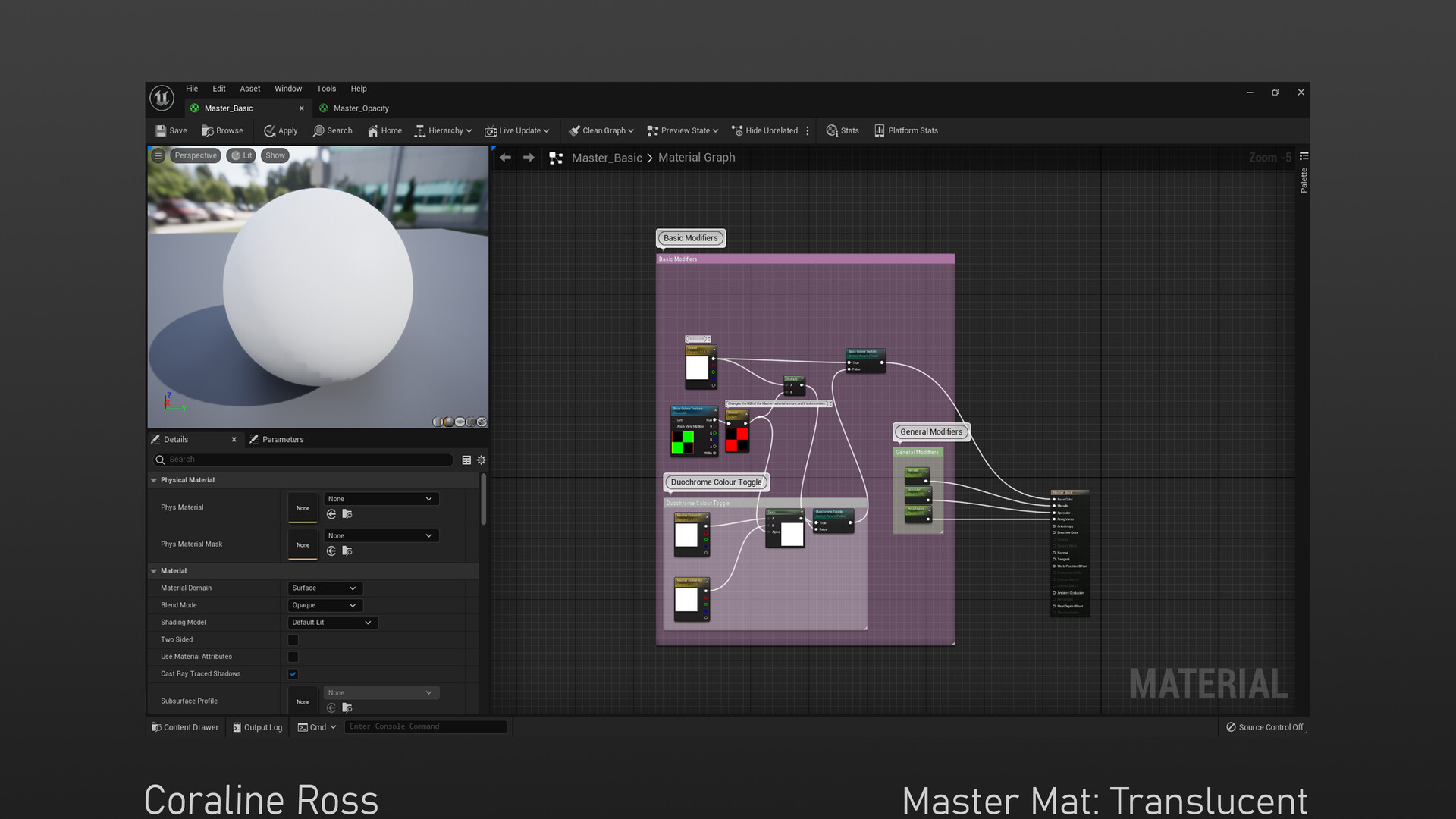
Task: Open the Blend Mode dropdown
Action: 325,605
